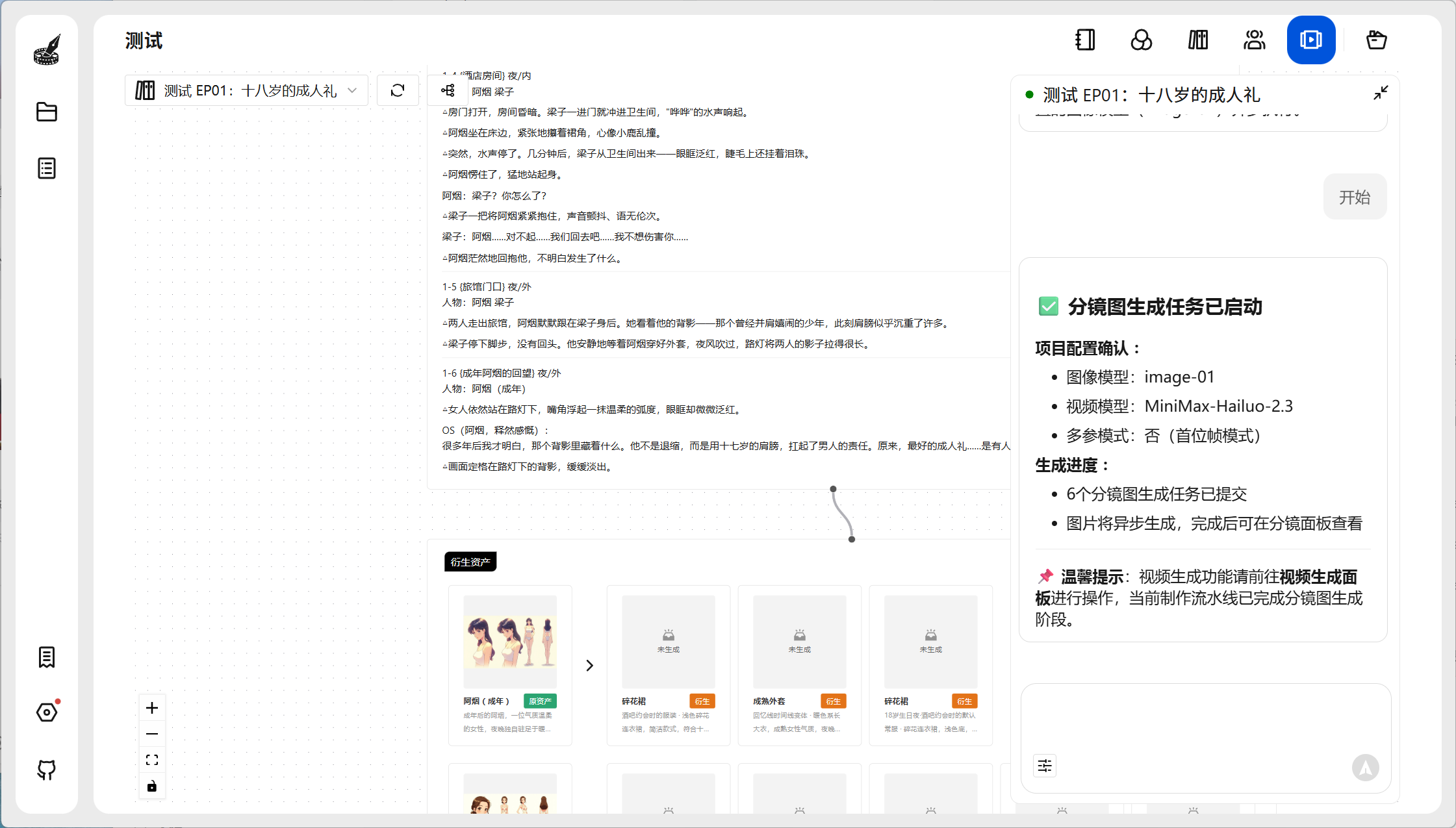Click OS（阿烟，释然感慨）line
The image size is (1456, 828).
[496, 430]
